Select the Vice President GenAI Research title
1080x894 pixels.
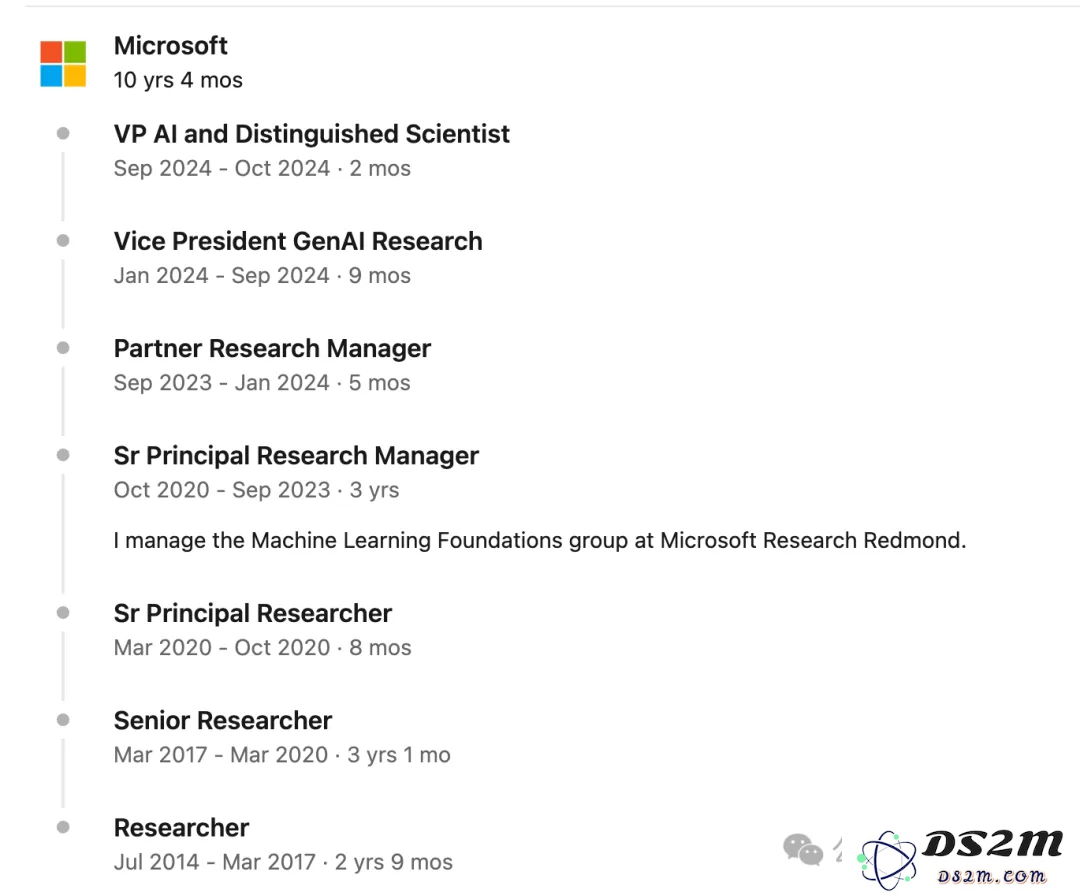[298, 241]
